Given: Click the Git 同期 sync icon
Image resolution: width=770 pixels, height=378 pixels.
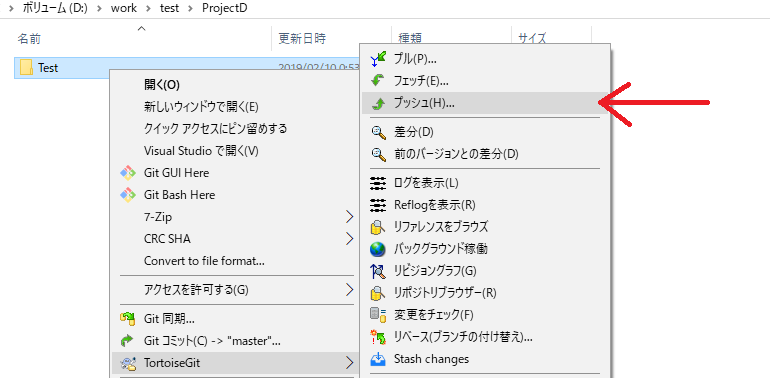Looking at the screenshot, I should (127, 319).
